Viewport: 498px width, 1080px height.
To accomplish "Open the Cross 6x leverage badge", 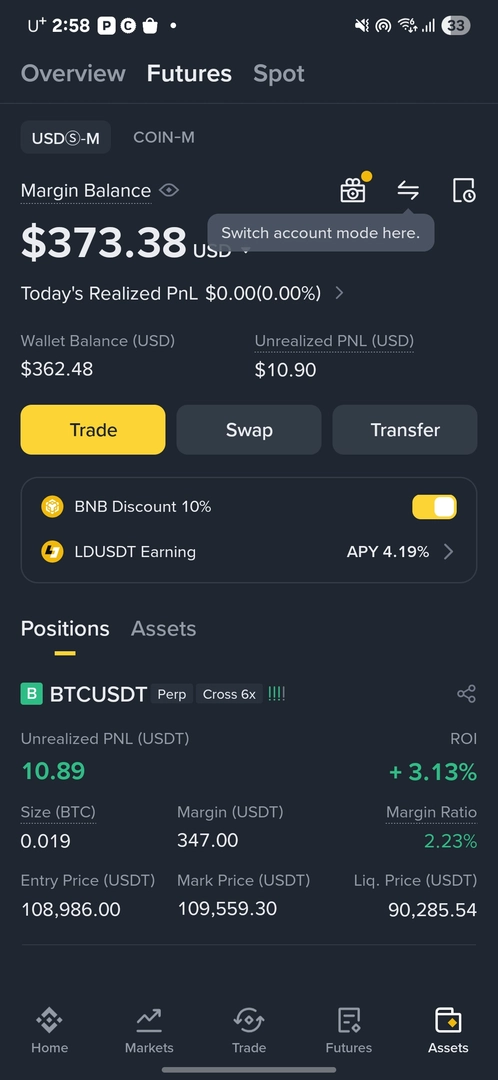I will pyautogui.click(x=229, y=694).
